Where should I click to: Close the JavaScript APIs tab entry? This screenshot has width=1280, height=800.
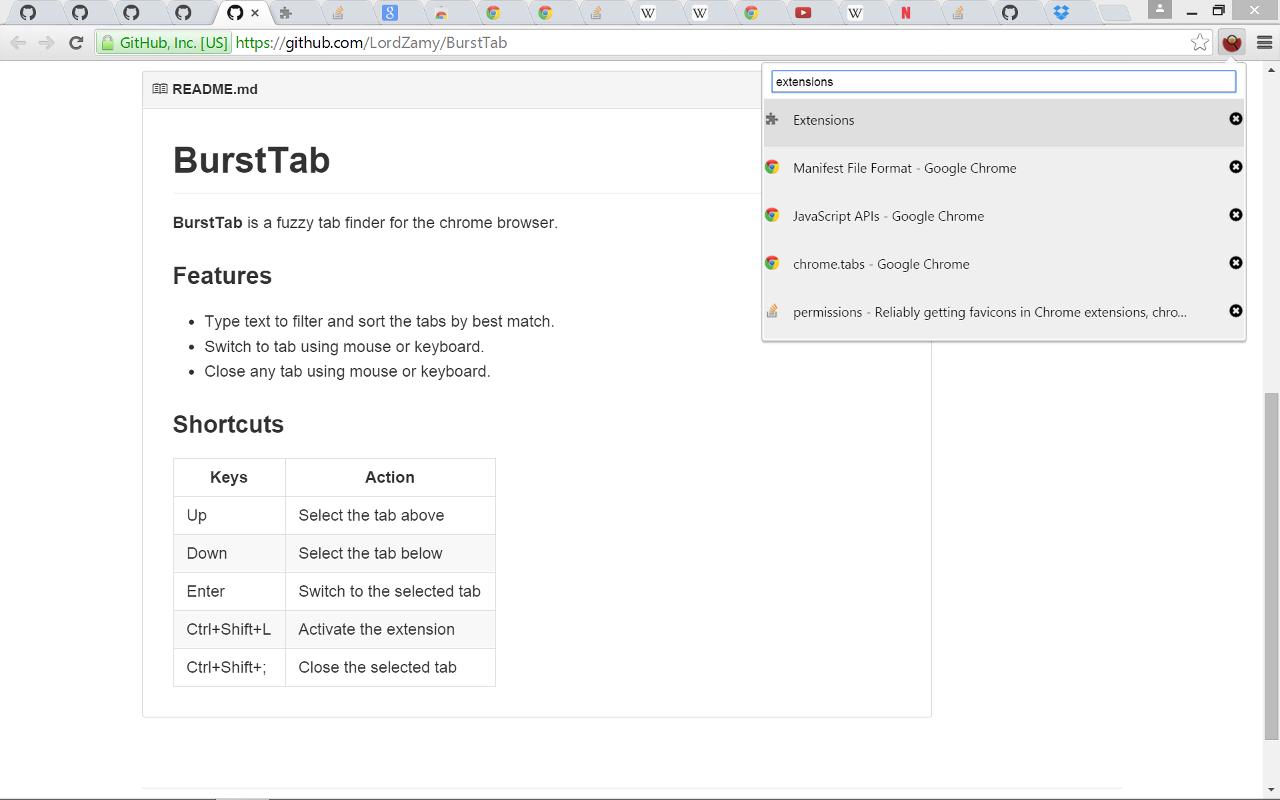1236,215
